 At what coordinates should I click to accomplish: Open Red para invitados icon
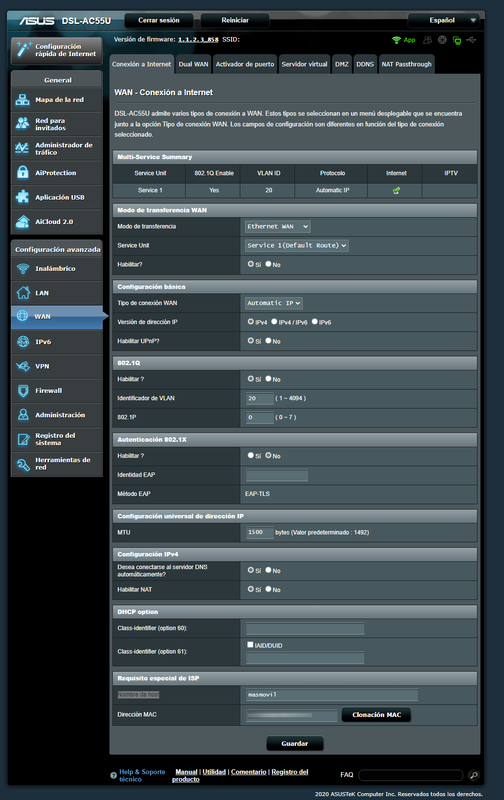[22, 123]
